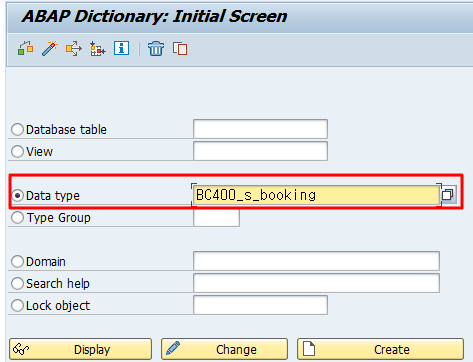Select the Lock object radio button
This screenshot has height=362, width=473.
pyautogui.click(x=17, y=305)
